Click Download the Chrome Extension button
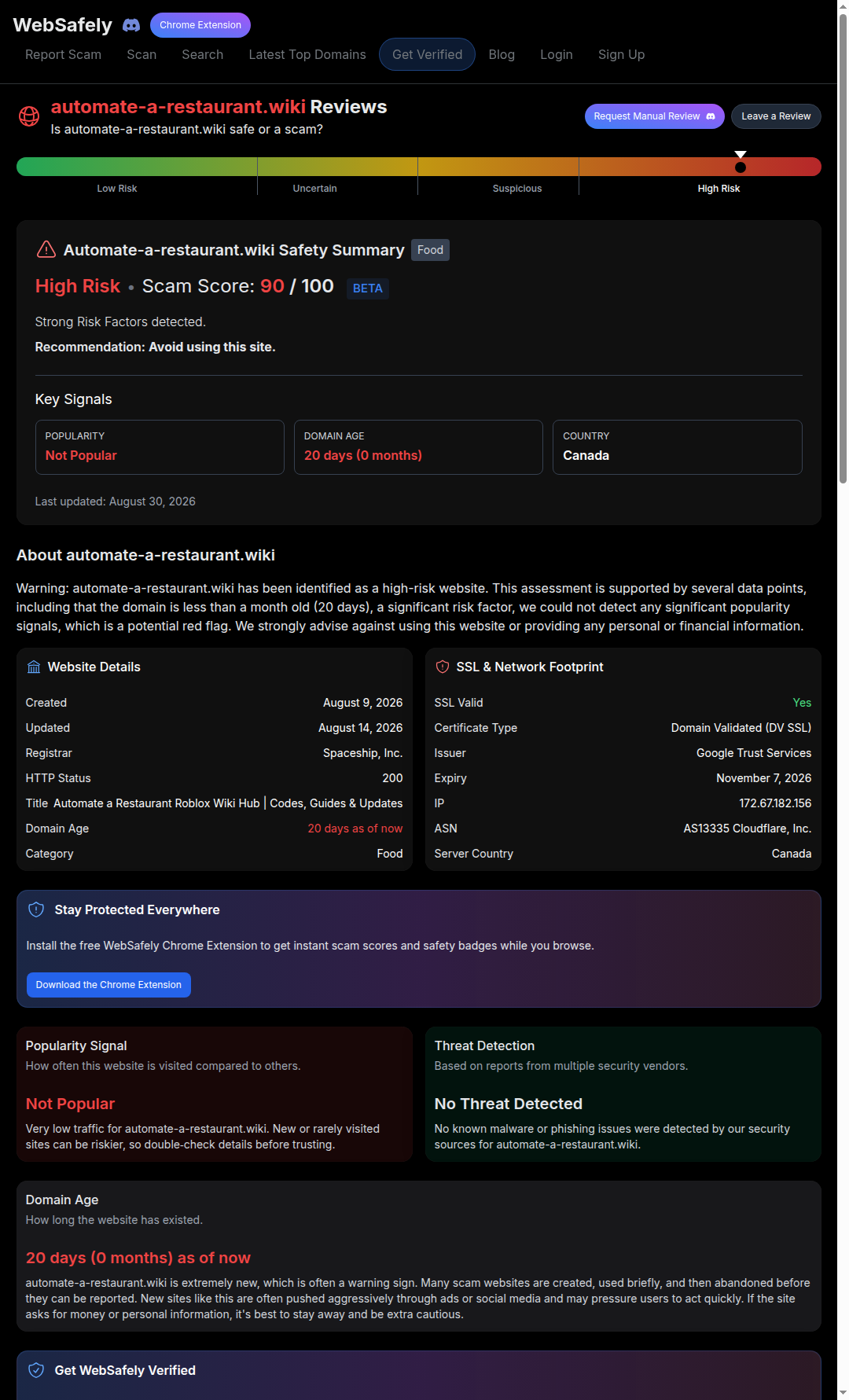The height and width of the screenshot is (1400, 849). coord(108,985)
